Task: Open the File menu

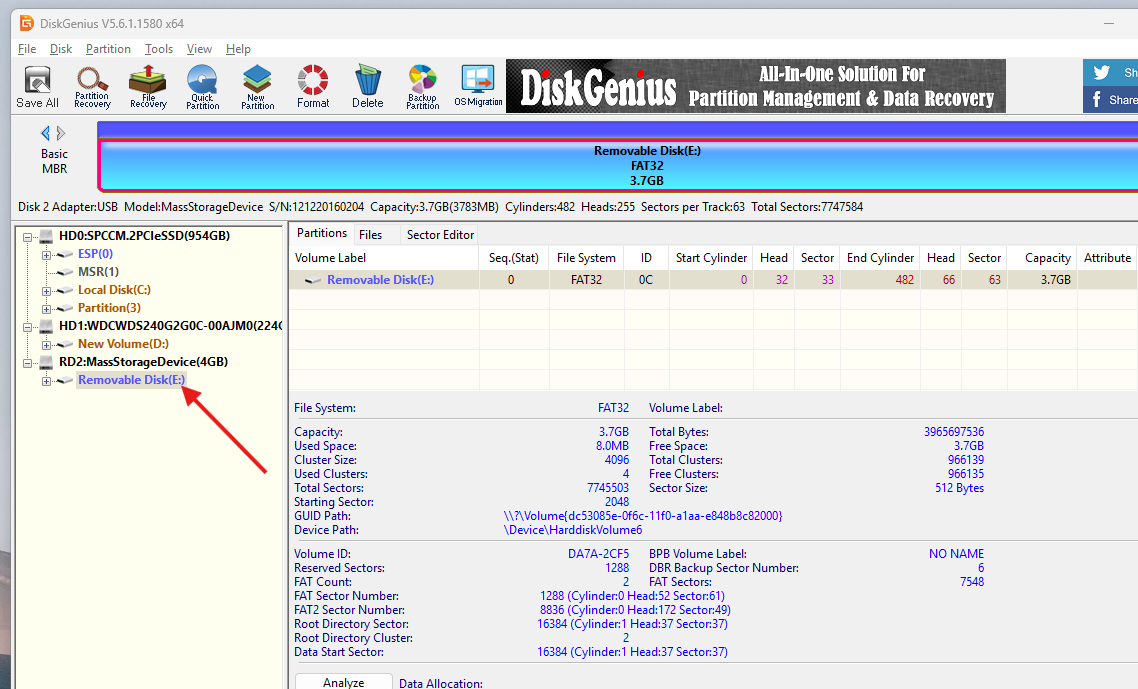Action: pos(27,49)
